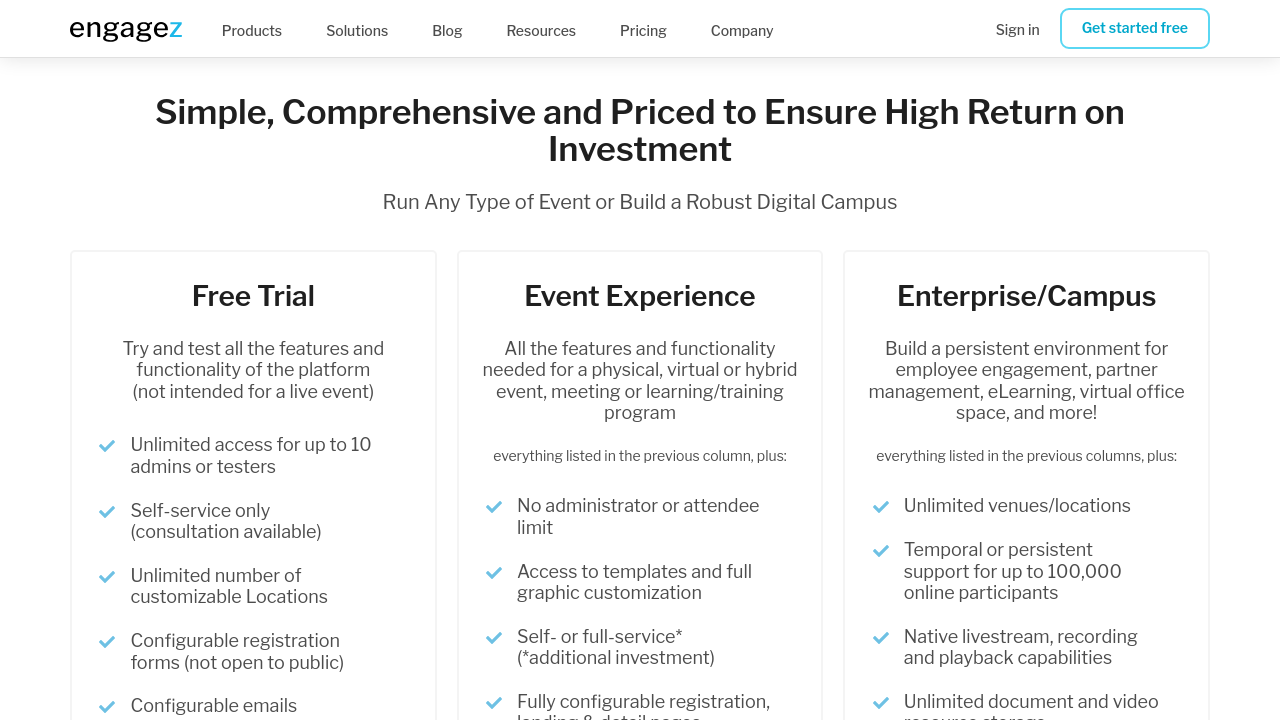This screenshot has width=1280, height=720.
Task: Go to the Blog page
Action: 447,31
